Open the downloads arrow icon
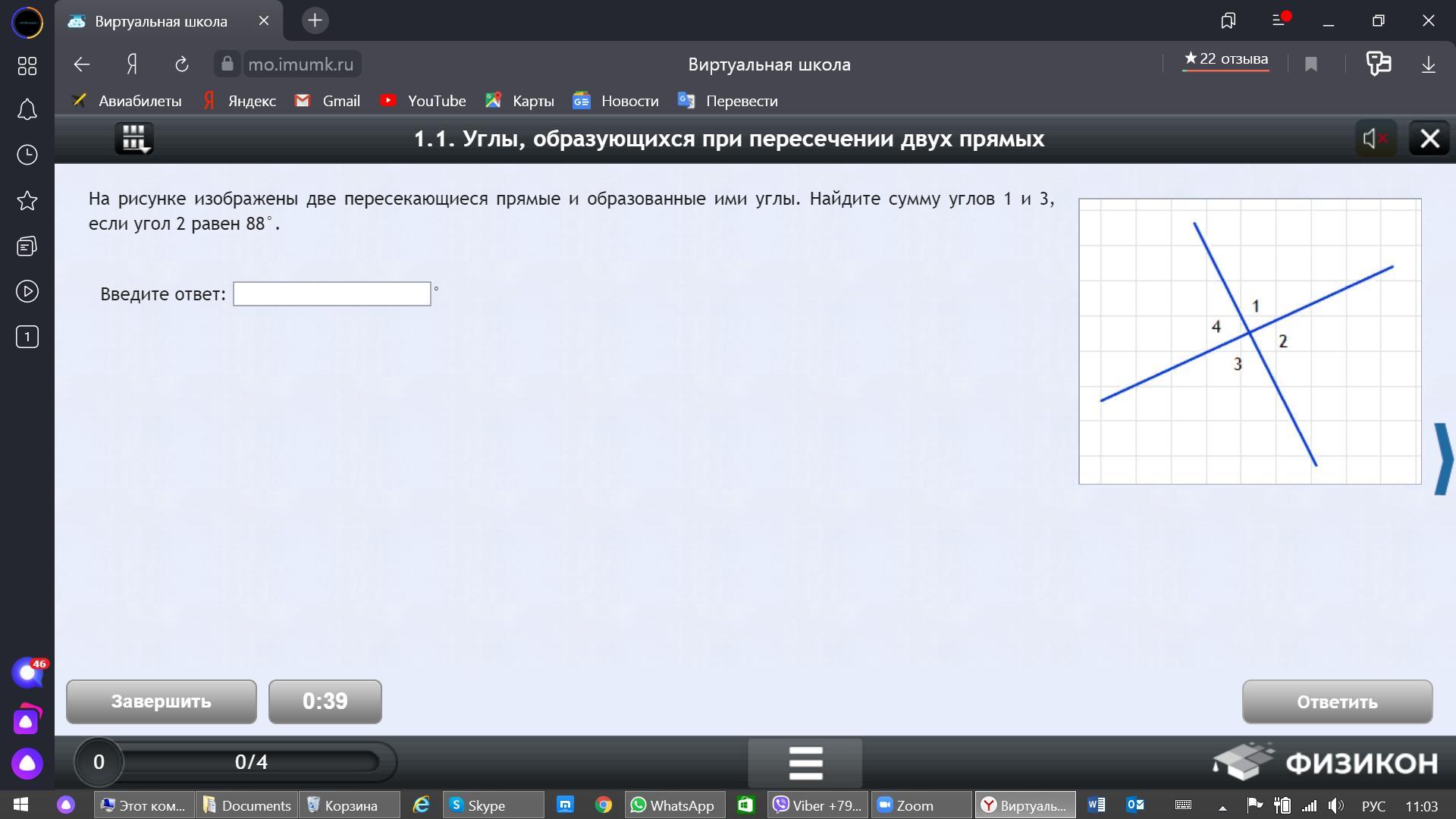The height and width of the screenshot is (819, 1456). pyautogui.click(x=1428, y=64)
